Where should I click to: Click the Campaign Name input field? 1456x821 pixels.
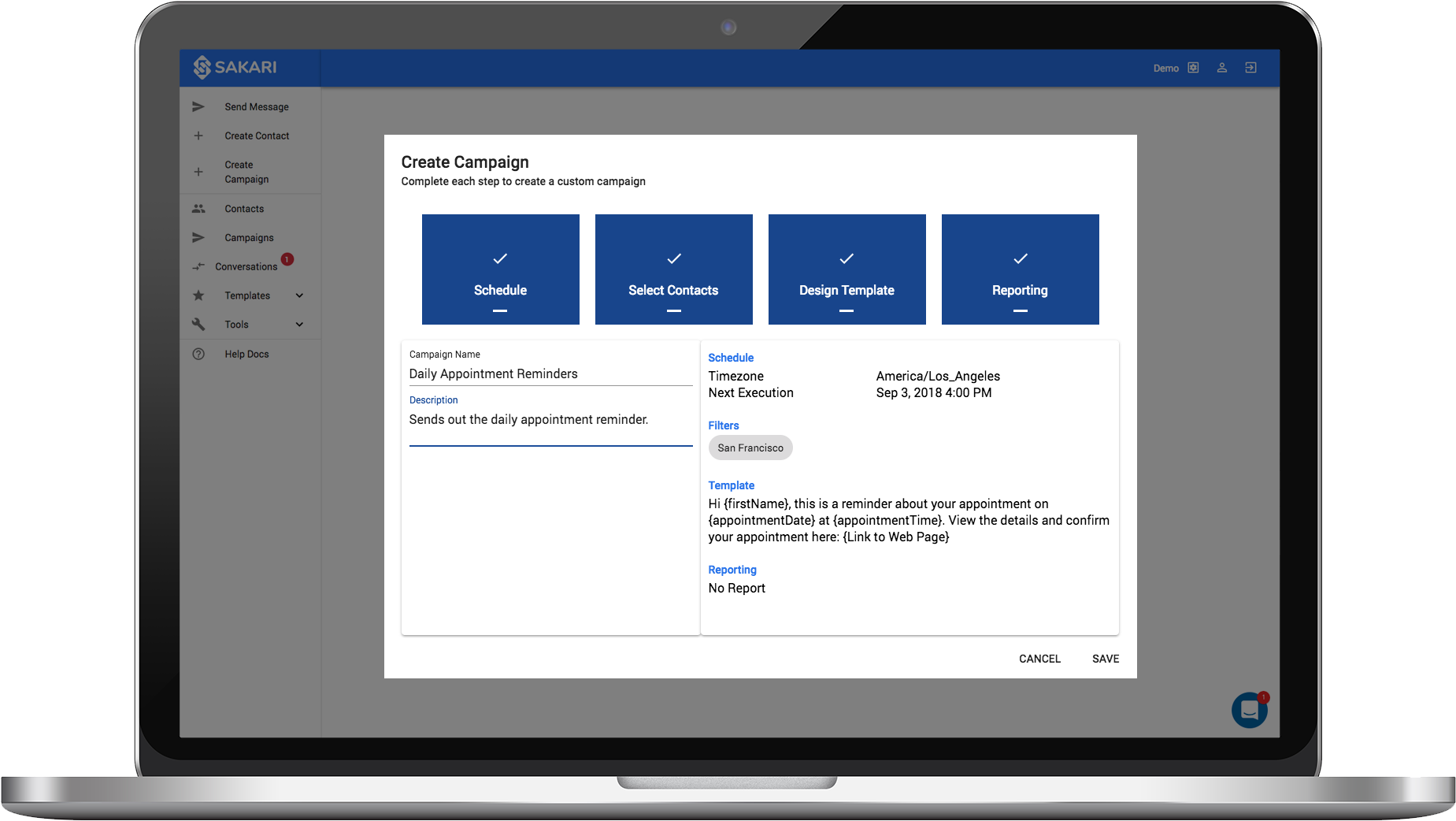[x=550, y=374]
